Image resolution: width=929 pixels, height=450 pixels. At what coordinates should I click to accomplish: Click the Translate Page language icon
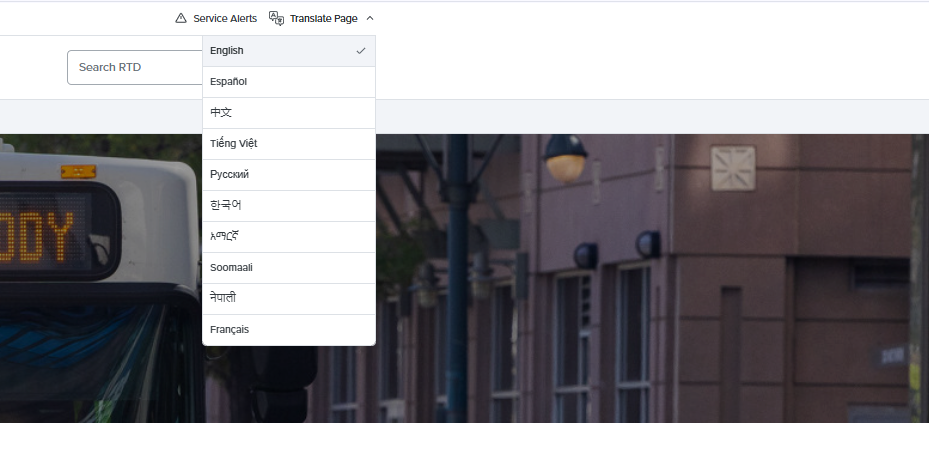pyautogui.click(x=276, y=18)
